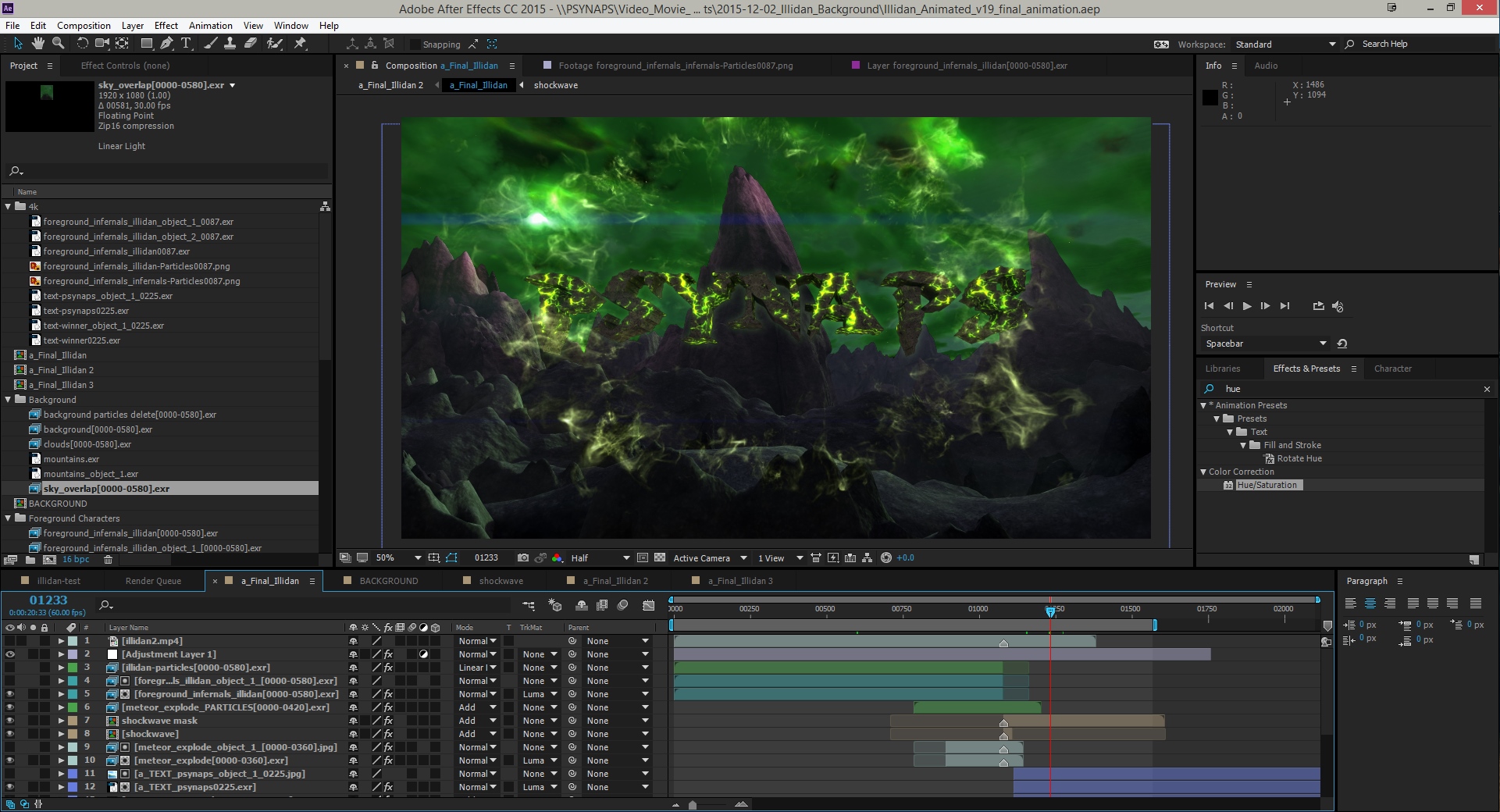1500x812 pixels.
Task: Collapse the 4k folder in Project
Action: 9,207
